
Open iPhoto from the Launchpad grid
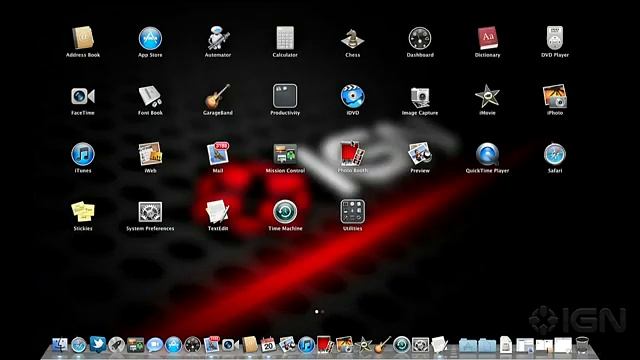pyautogui.click(x=555, y=96)
